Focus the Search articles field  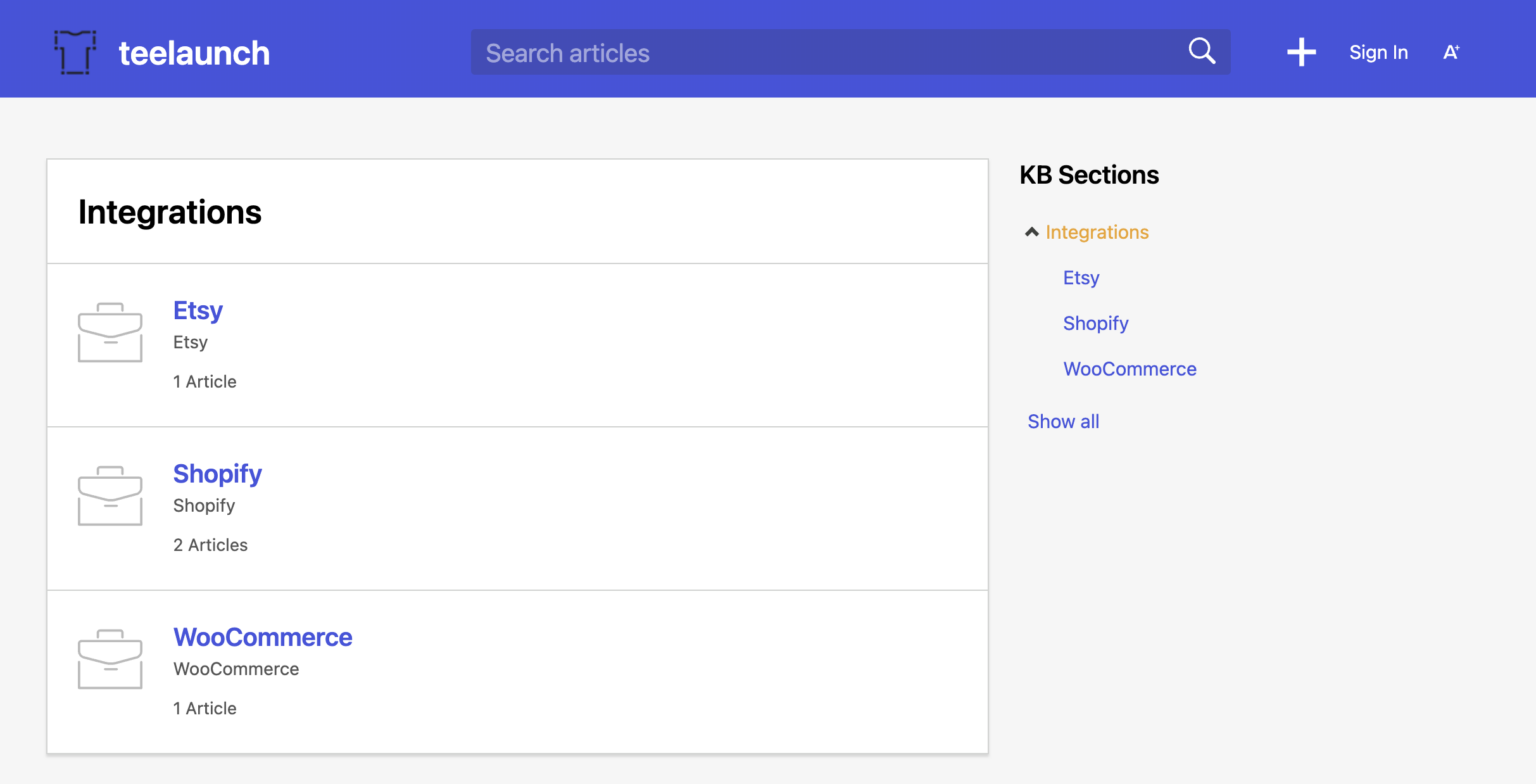click(830, 52)
